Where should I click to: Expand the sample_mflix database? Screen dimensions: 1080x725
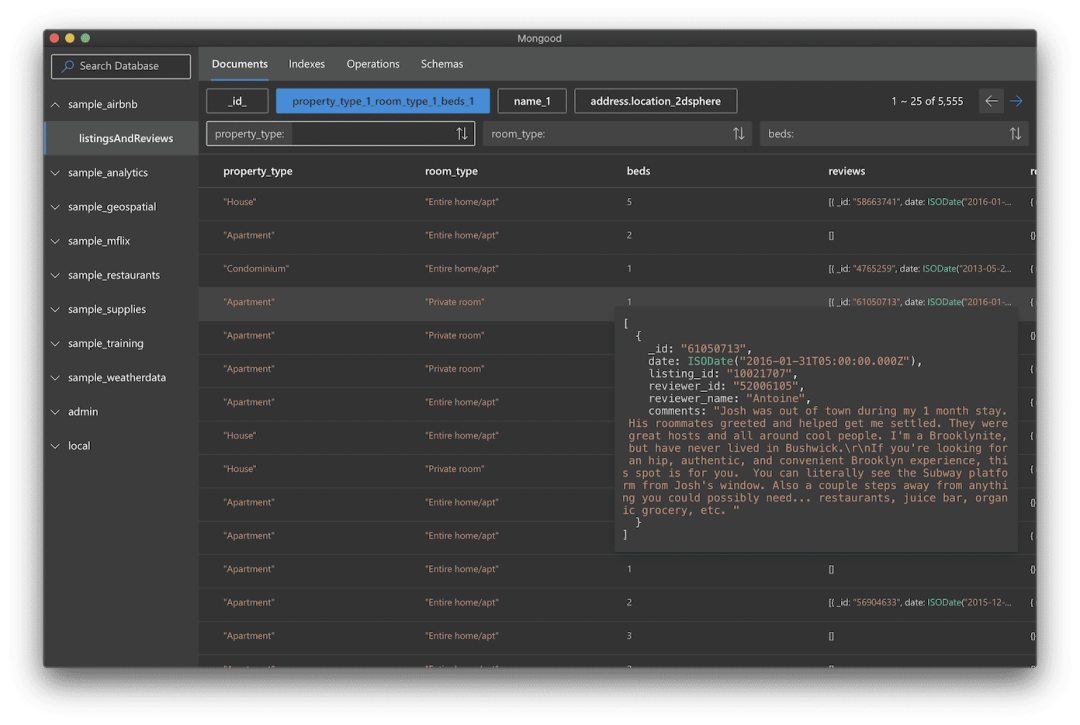point(55,241)
